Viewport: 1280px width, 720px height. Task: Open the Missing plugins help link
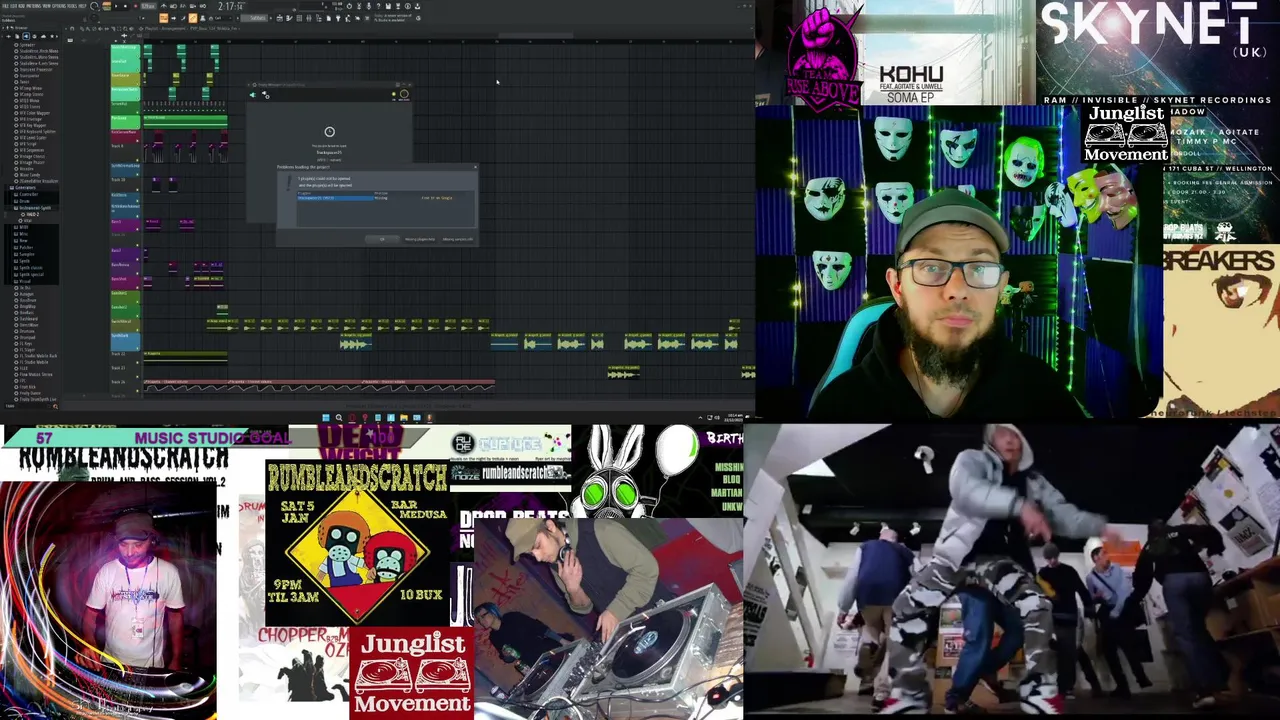(420, 239)
